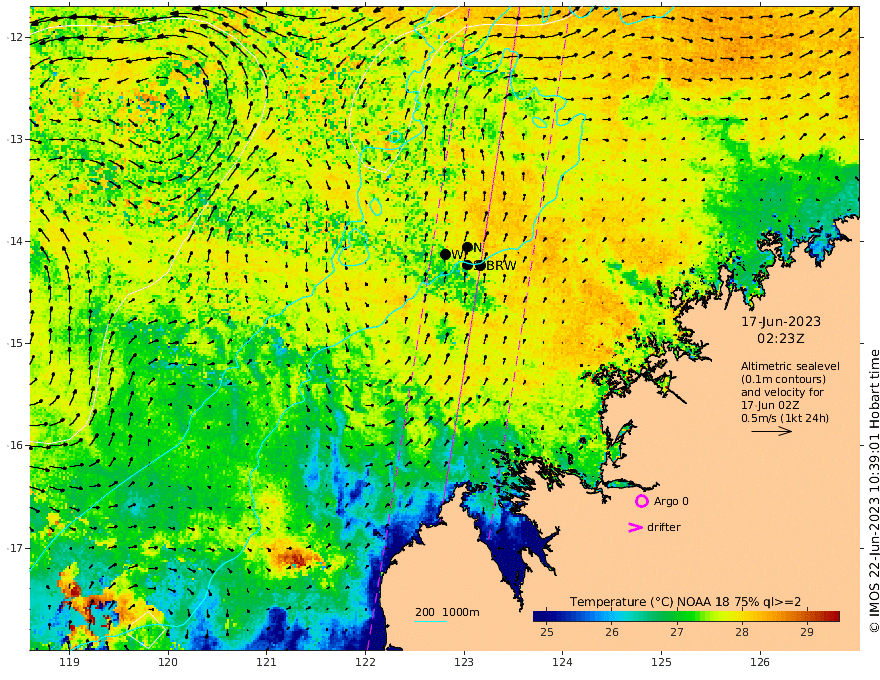The height and width of the screenshot is (680, 880).
Task: Click the black dot left of W label
Action: pyautogui.click(x=446, y=254)
